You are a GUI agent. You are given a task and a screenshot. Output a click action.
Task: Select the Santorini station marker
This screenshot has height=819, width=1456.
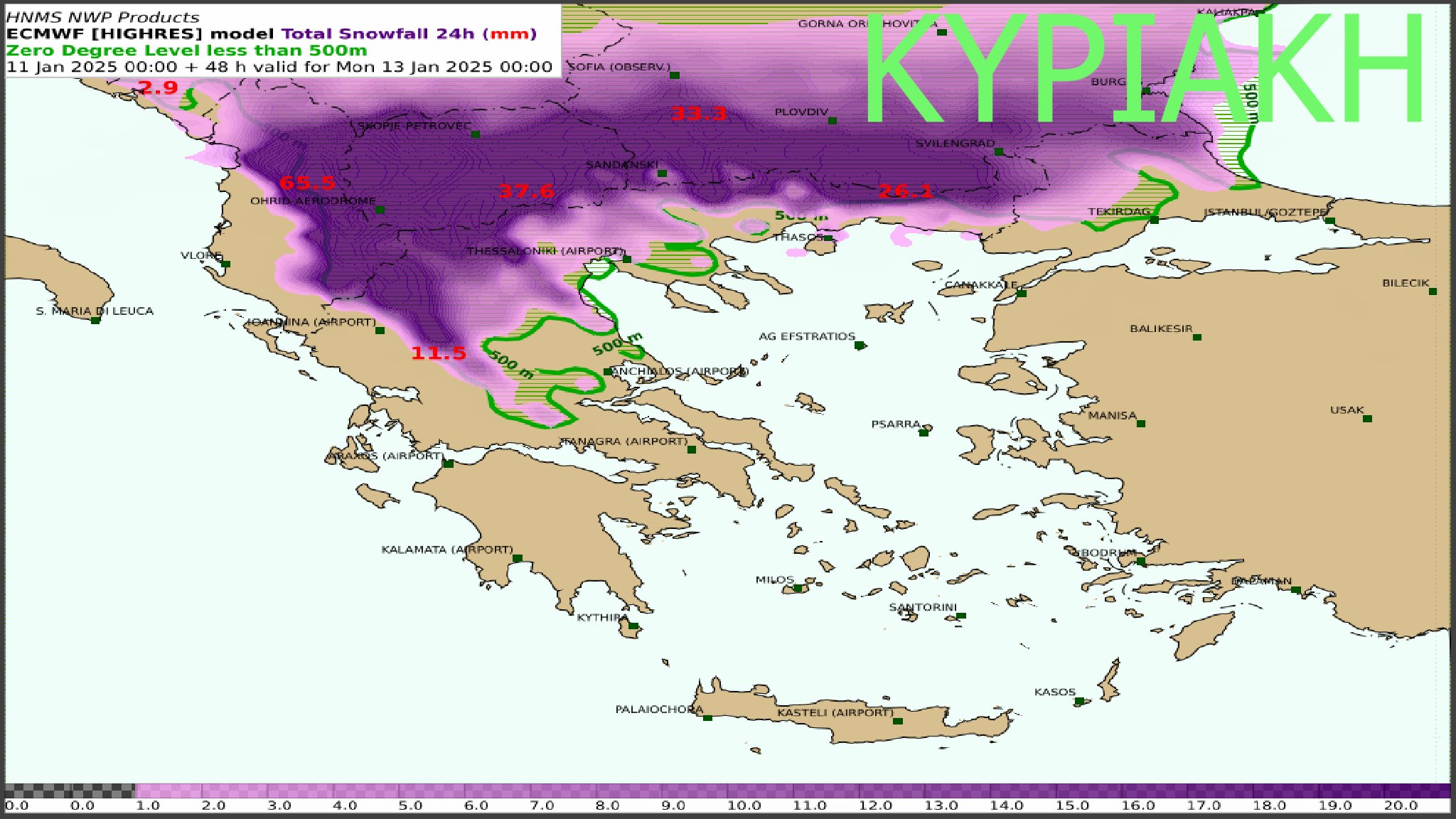click(x=961, y=616)
